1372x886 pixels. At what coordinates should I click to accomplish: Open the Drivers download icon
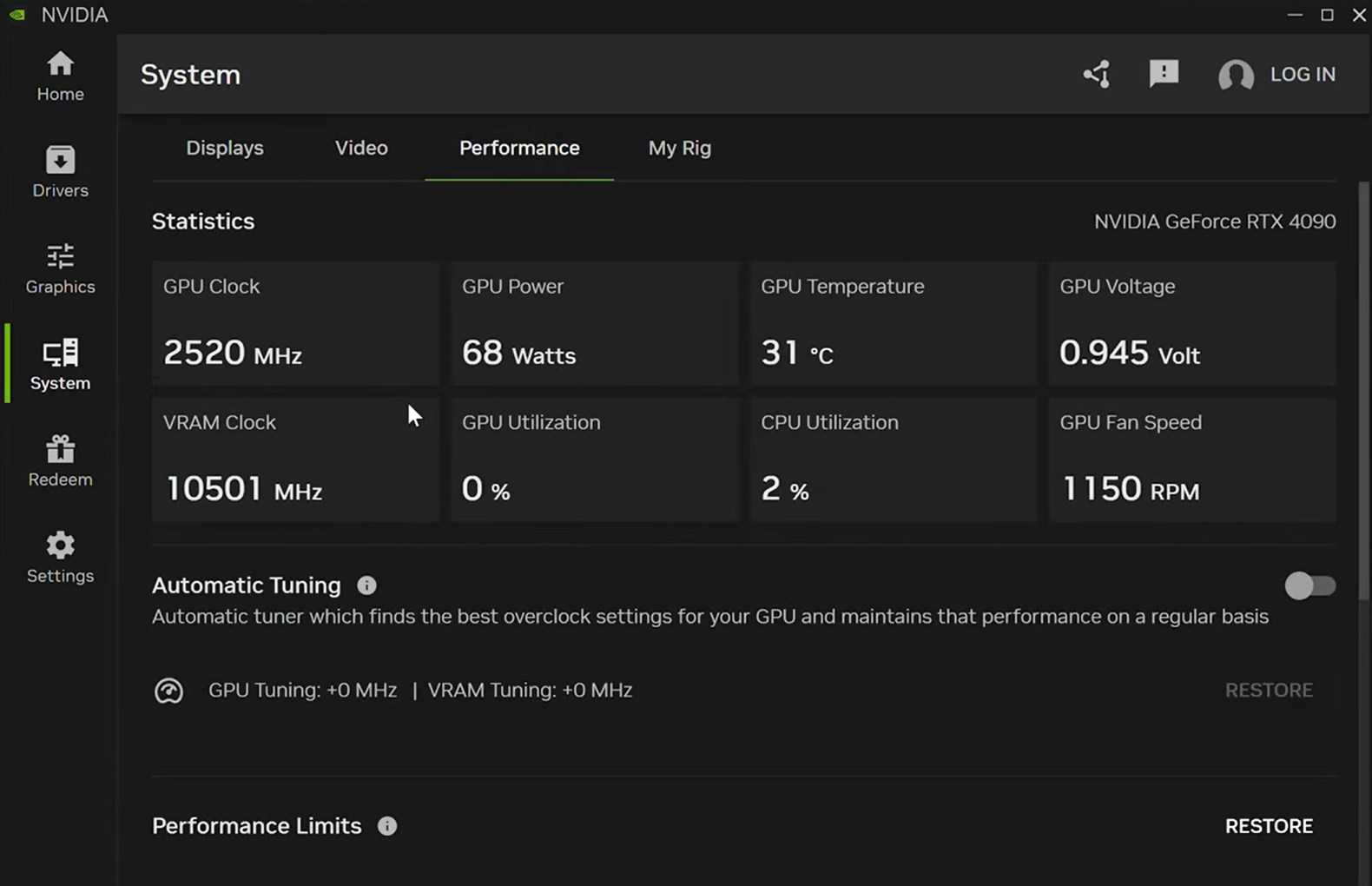click(x=60, y=160)
